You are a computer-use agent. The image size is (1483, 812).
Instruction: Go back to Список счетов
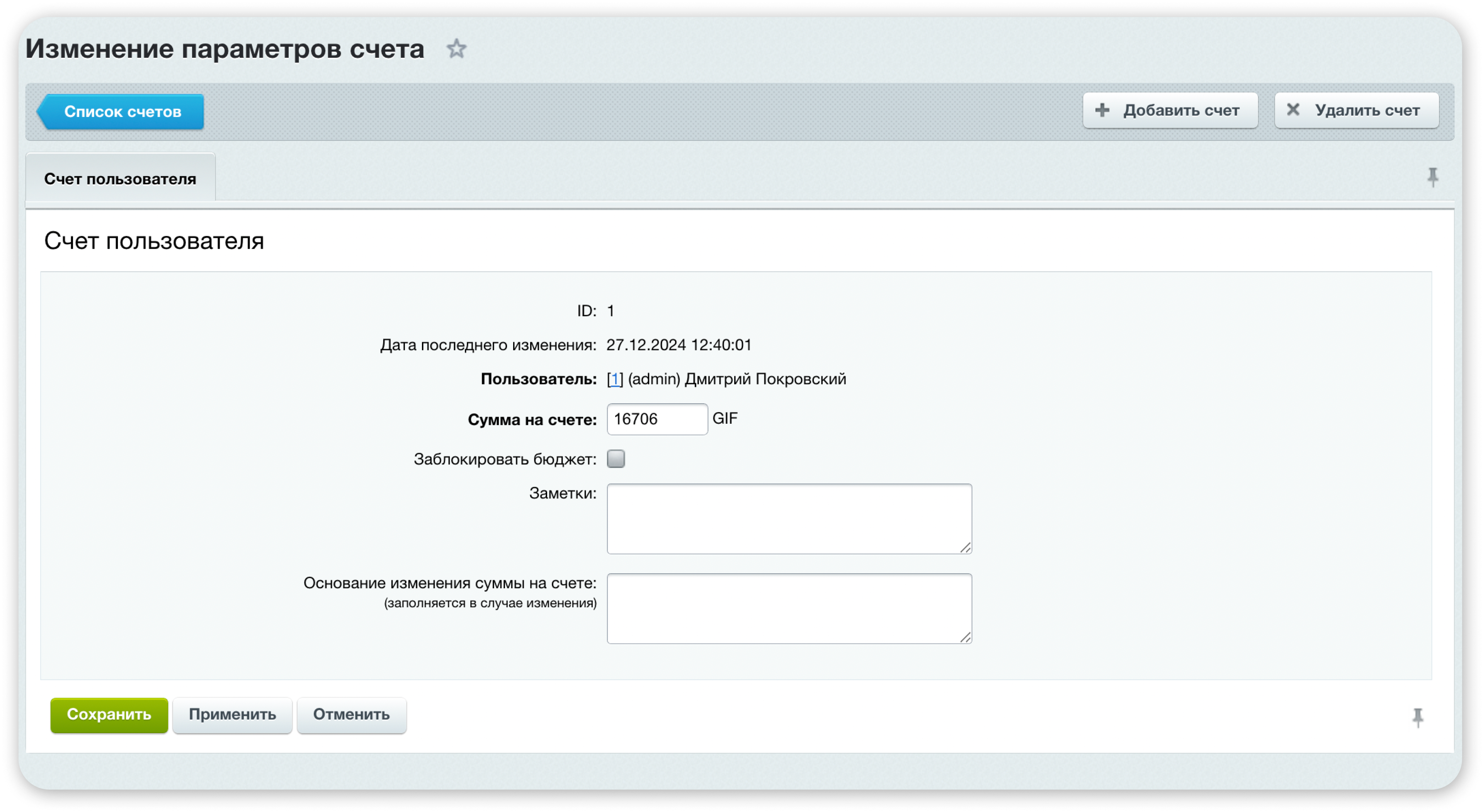click(x=120, y=112)
